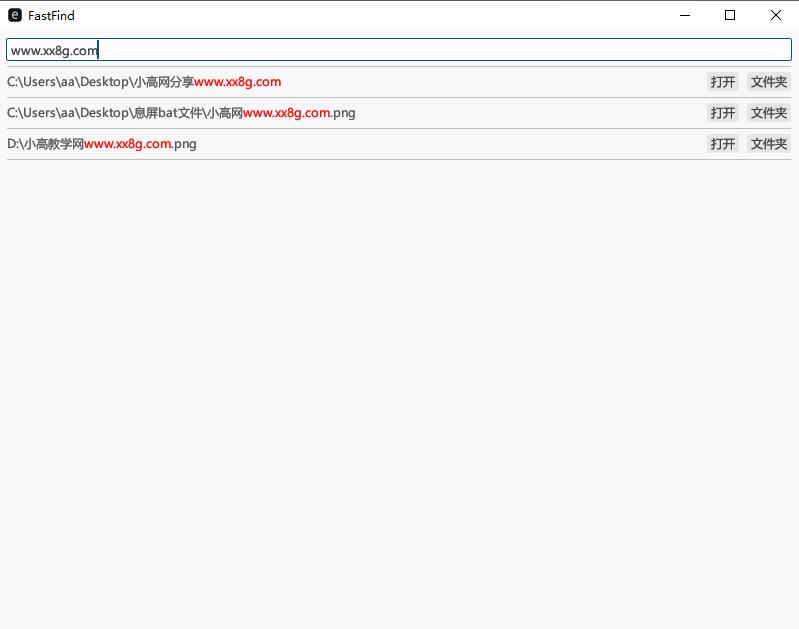The image size is (799, 629).
Task: Click the FastFind app icon in the title bar
Action: [15, 15]
